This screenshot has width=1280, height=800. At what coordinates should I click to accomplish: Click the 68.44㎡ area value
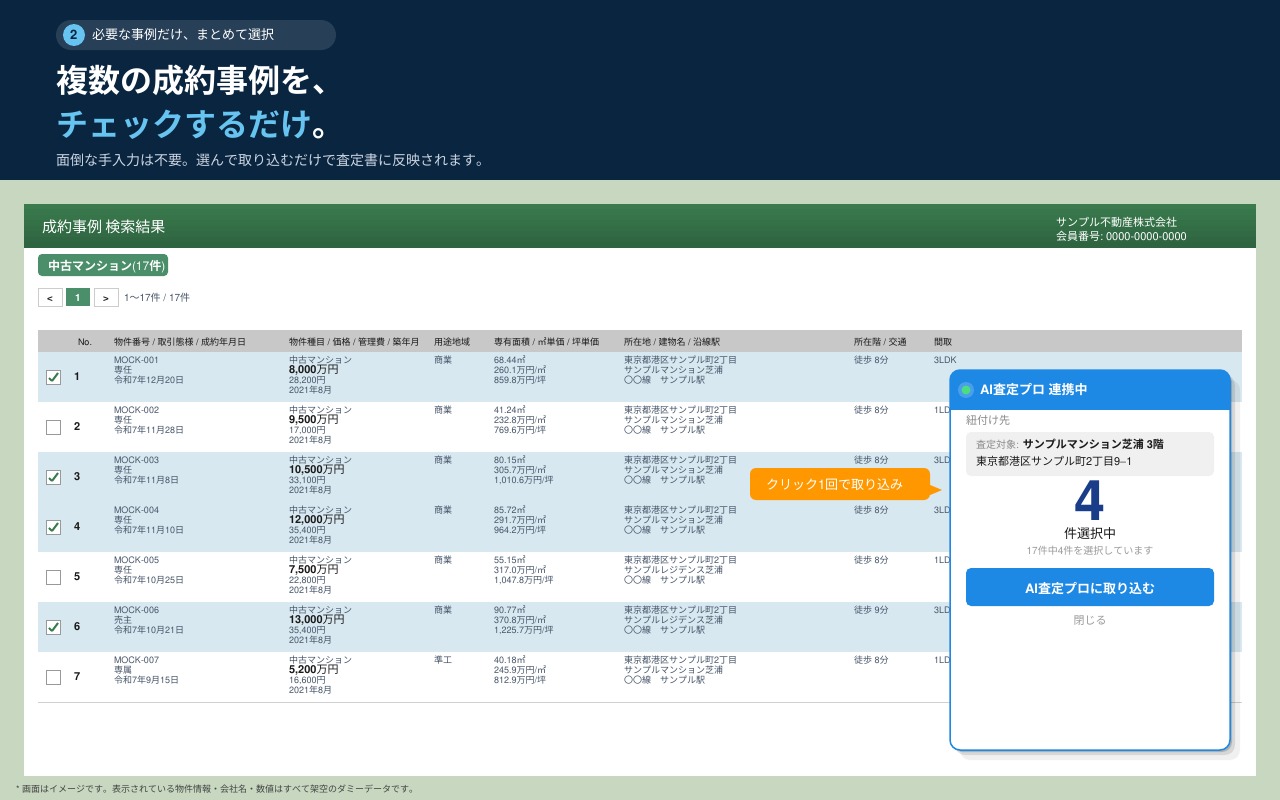tap(510, 360)
